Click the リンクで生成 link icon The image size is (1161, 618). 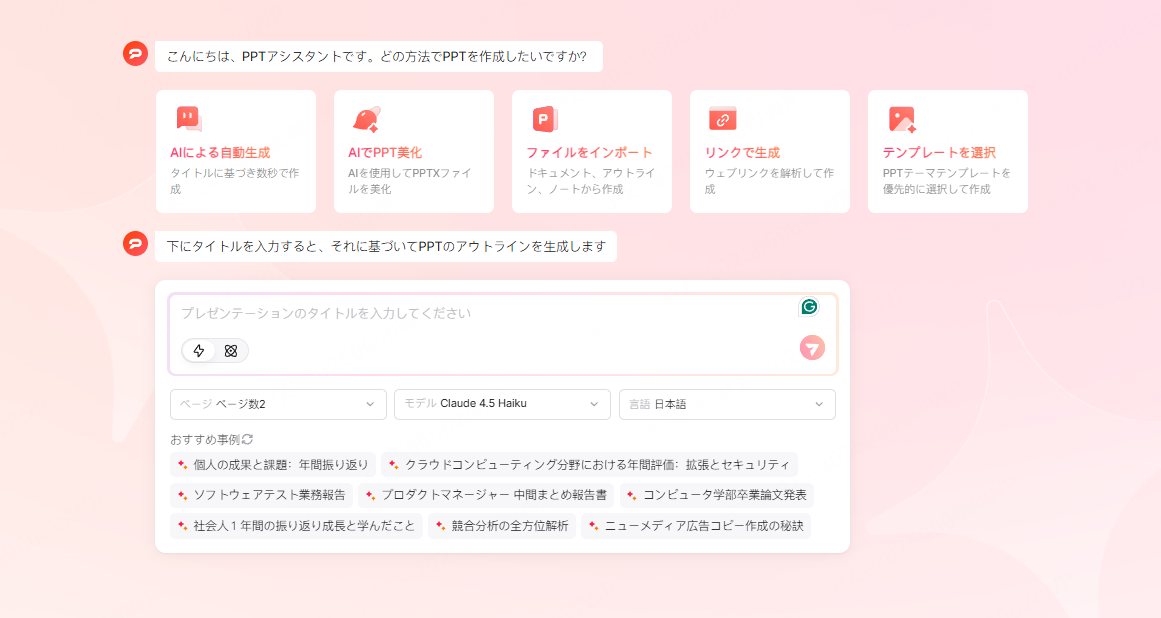pyautogui.click(x=722, y=118)
